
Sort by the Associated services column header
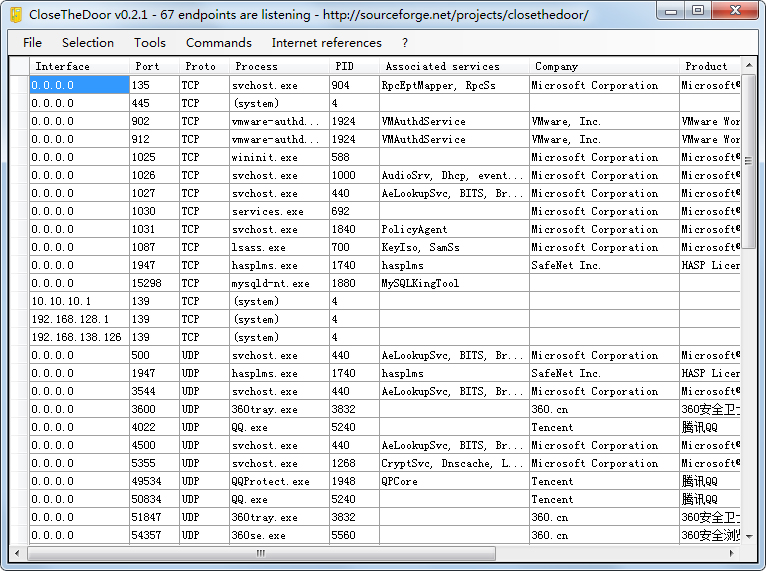point(454,66)
